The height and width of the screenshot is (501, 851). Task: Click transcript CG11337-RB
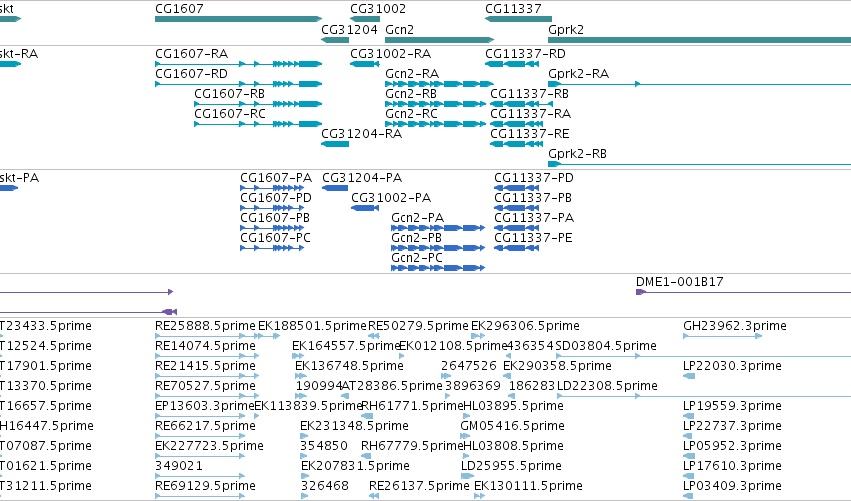[522, 104]
